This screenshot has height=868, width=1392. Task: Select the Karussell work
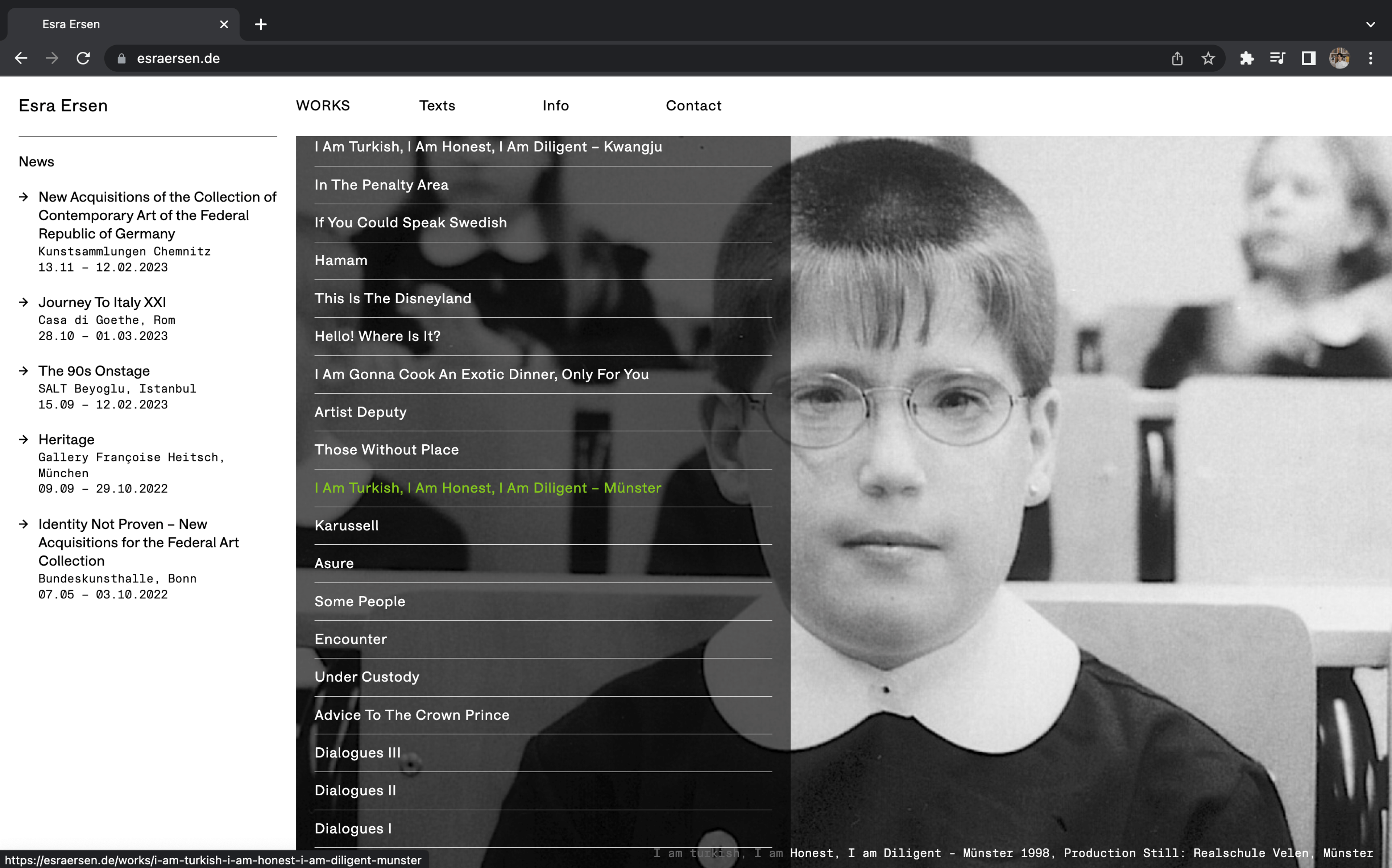coord(347,526)
